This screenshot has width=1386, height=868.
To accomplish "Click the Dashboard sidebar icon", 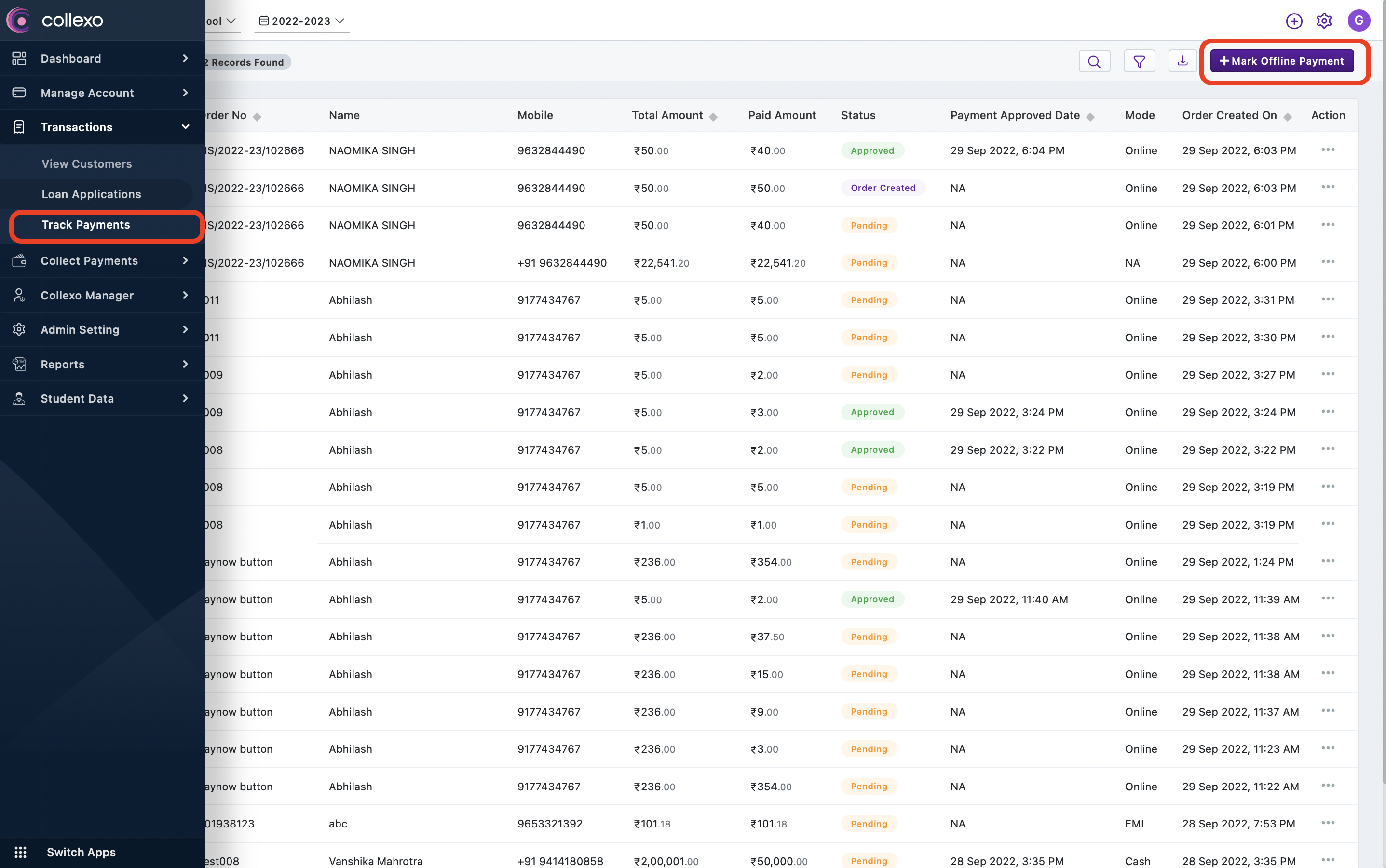I will 19,58.
